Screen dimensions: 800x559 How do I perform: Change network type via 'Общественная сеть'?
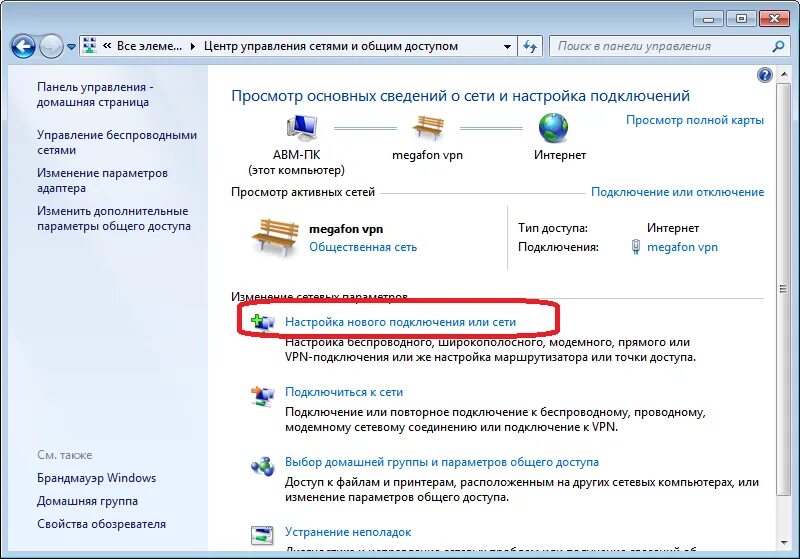(x=363, y=247)
